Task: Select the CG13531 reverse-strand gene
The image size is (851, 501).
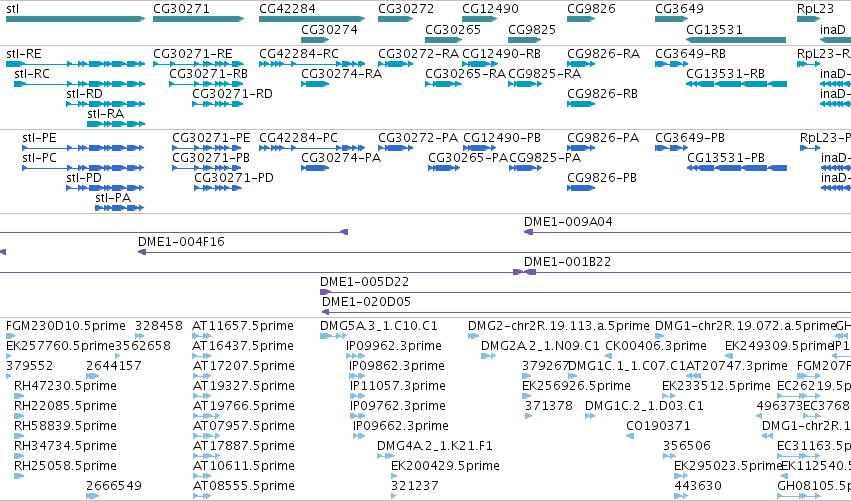Action: [736, 40]
